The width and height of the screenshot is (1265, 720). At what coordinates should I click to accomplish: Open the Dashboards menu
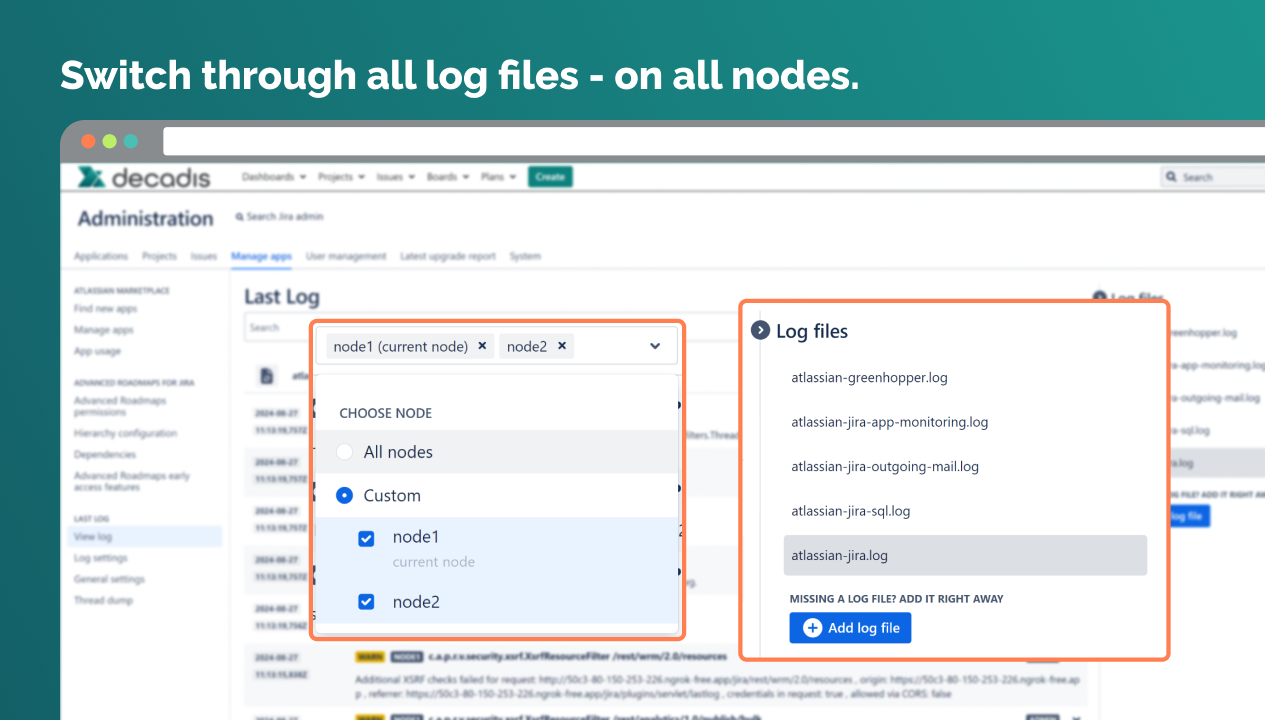click(x=274, y=177)
